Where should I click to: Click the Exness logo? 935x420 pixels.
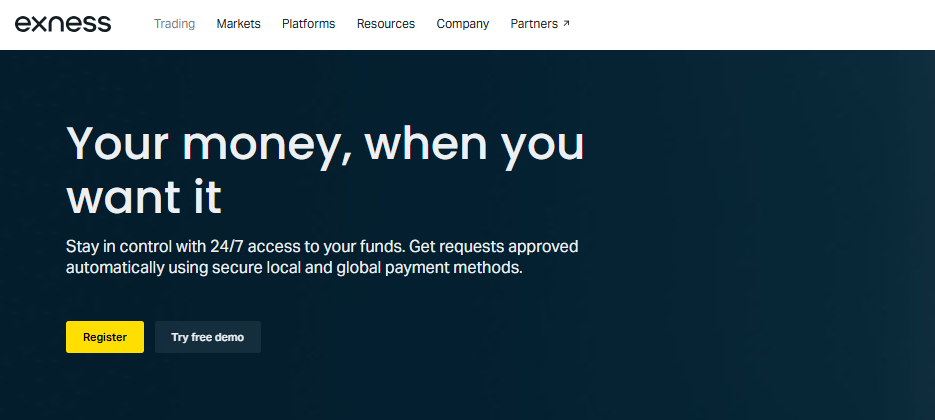(x=63, y=24)
